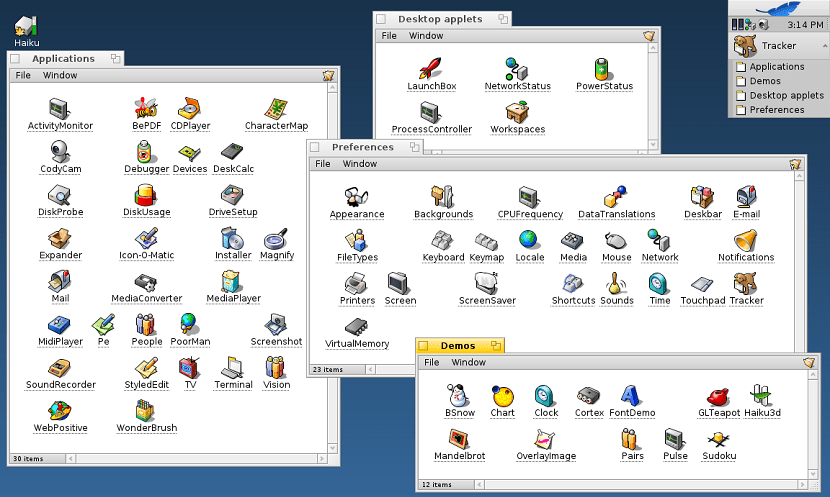Open DiskProbe in Applications

(x=60, y=195)
